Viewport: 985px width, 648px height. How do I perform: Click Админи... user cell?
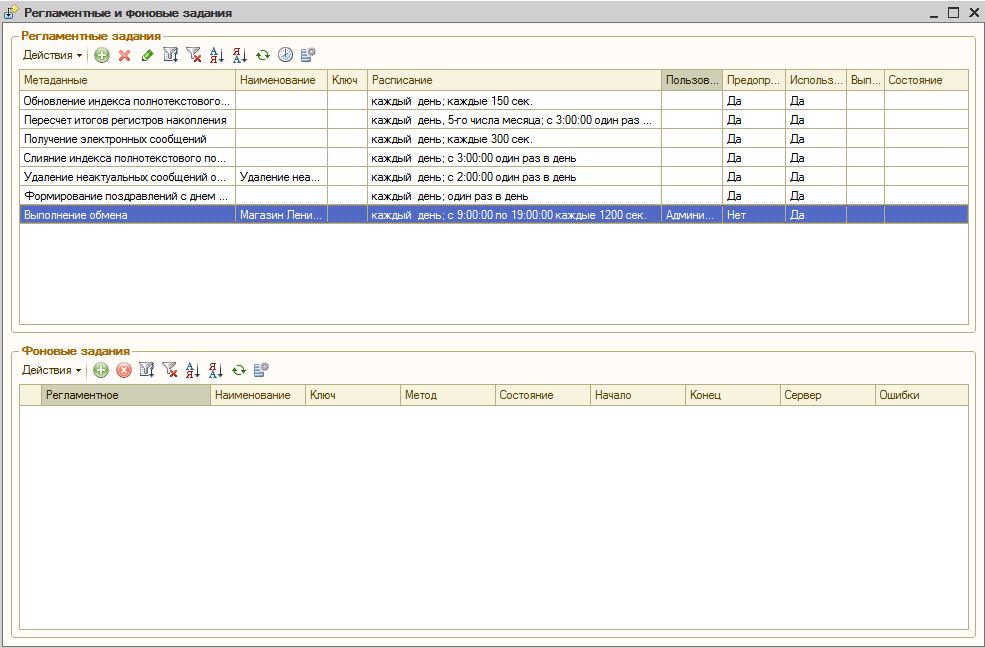click(692, 215)
